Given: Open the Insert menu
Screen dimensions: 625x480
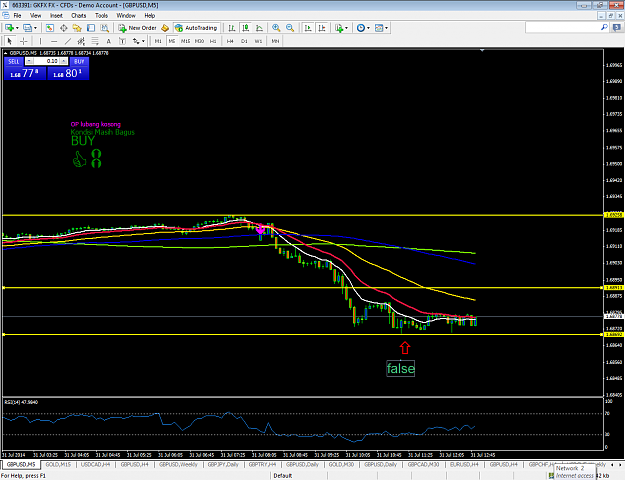Looking at the screenshot, I should coord(56,16).
